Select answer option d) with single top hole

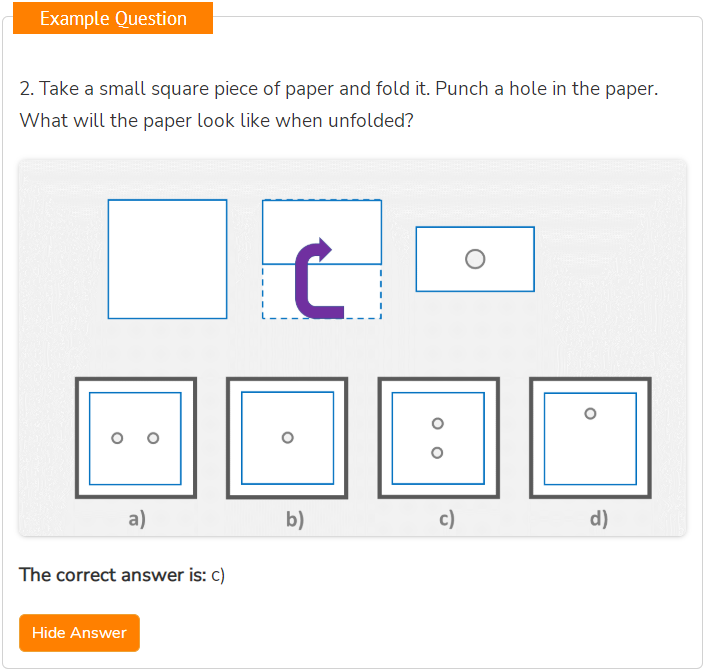click(x=590, y=438)
